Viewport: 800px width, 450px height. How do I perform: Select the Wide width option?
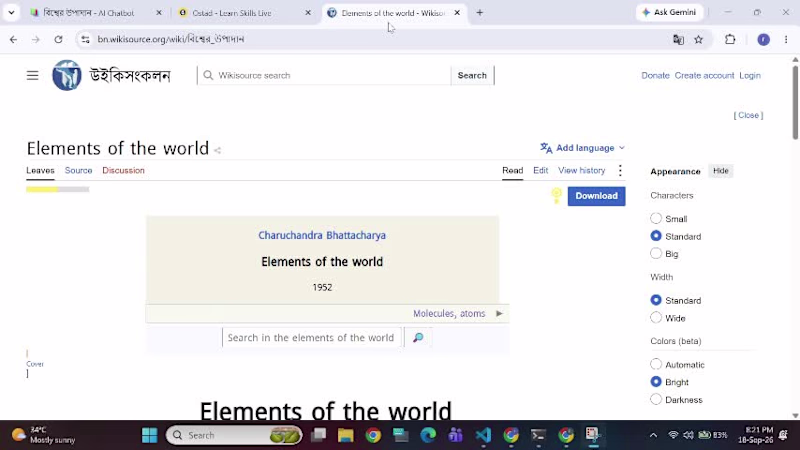click(656, 318)
